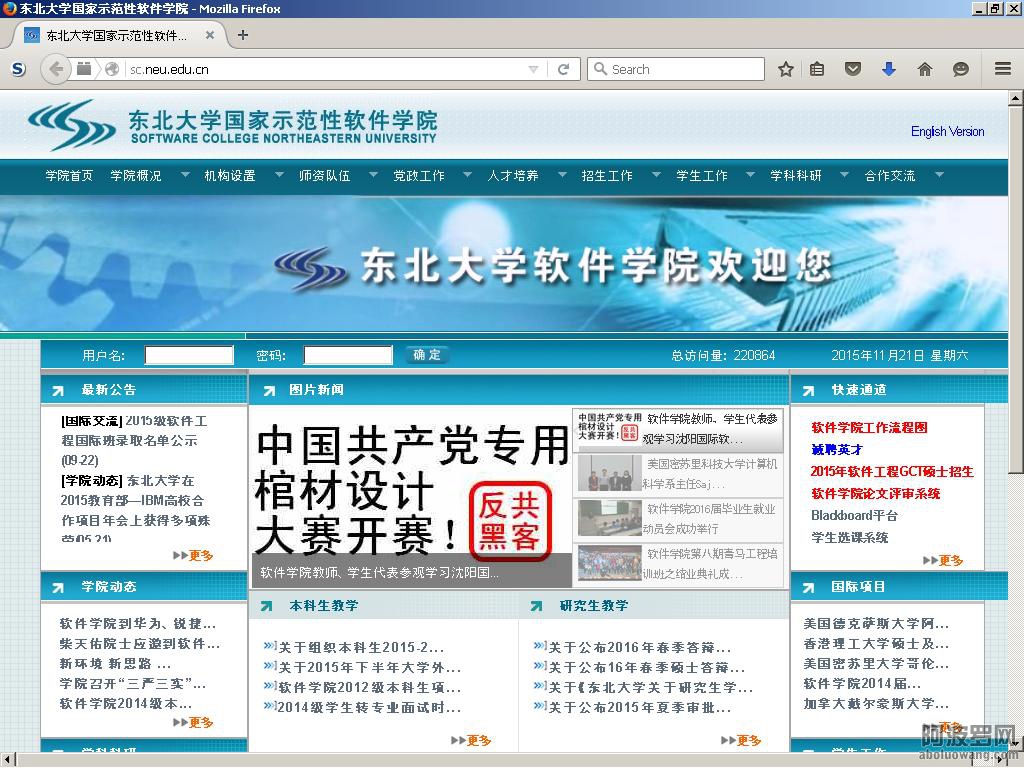Switch to the English Version link

[947, 131]
